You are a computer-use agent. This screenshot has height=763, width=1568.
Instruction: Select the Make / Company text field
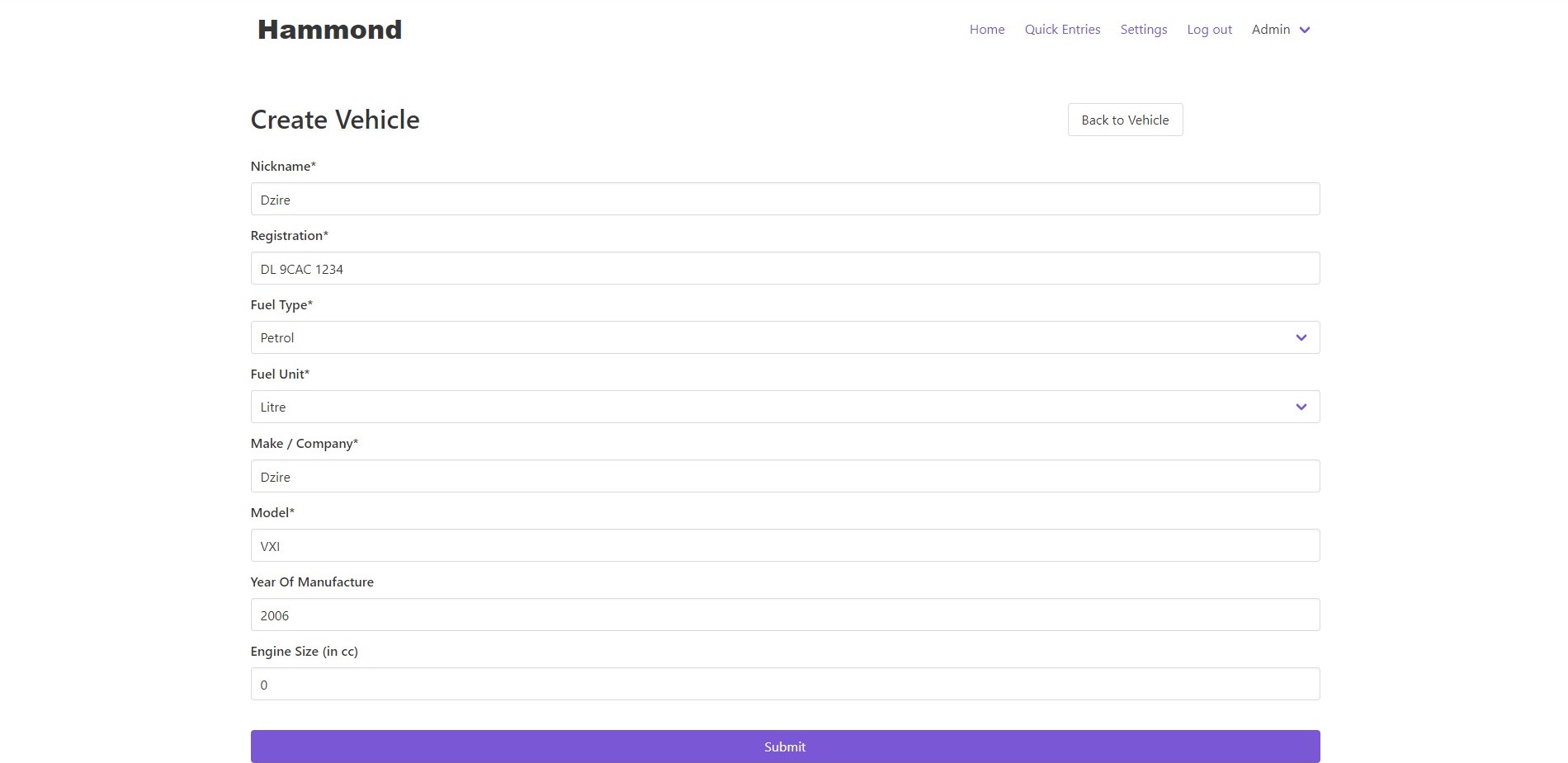pyautogui.click(x=784, y=476)
